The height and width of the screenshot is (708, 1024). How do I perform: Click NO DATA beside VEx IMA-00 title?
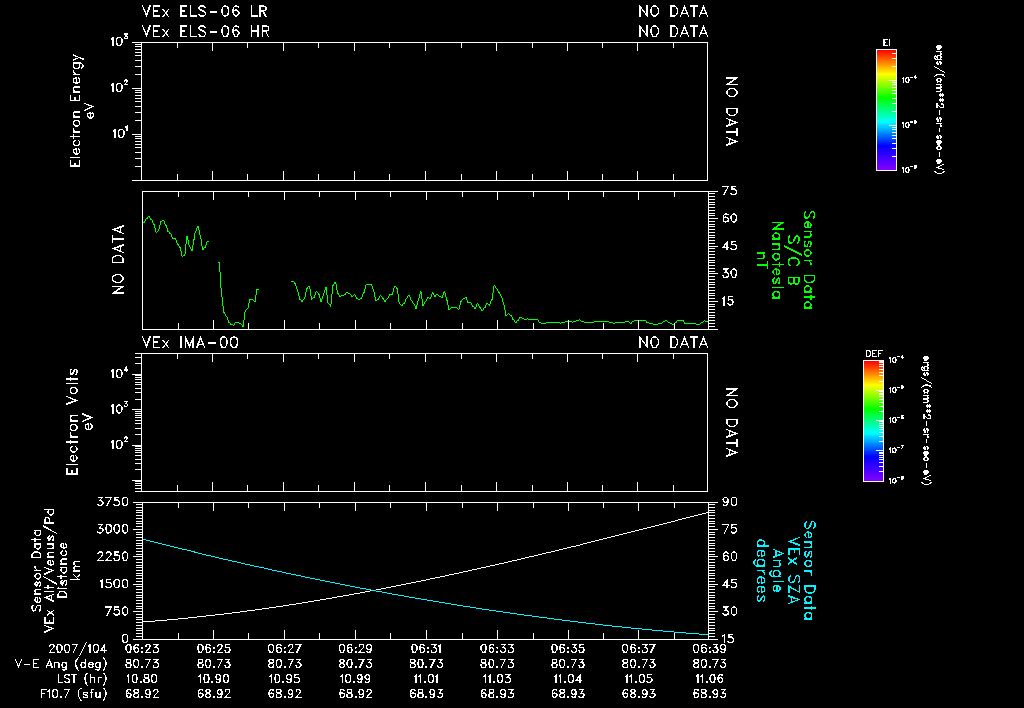[x=673, y=343]
